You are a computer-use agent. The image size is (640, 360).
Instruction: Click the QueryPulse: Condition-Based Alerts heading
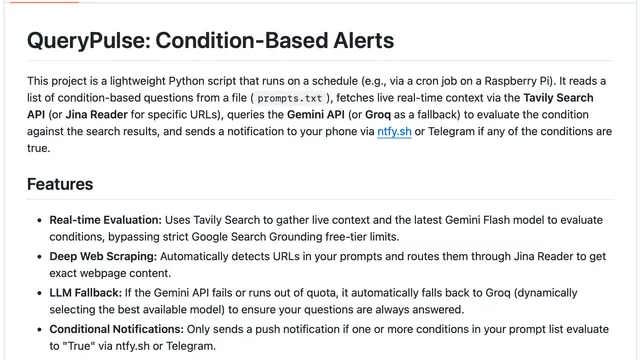click(x=211, y=40)
